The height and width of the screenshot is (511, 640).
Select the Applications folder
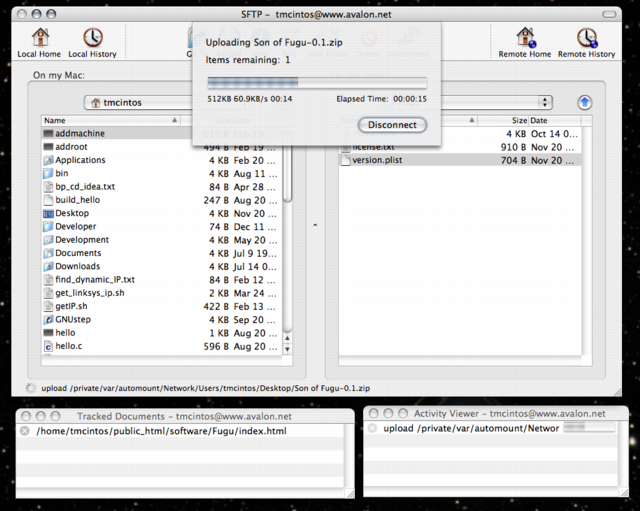pyautogui.click(x=162, y=160)
